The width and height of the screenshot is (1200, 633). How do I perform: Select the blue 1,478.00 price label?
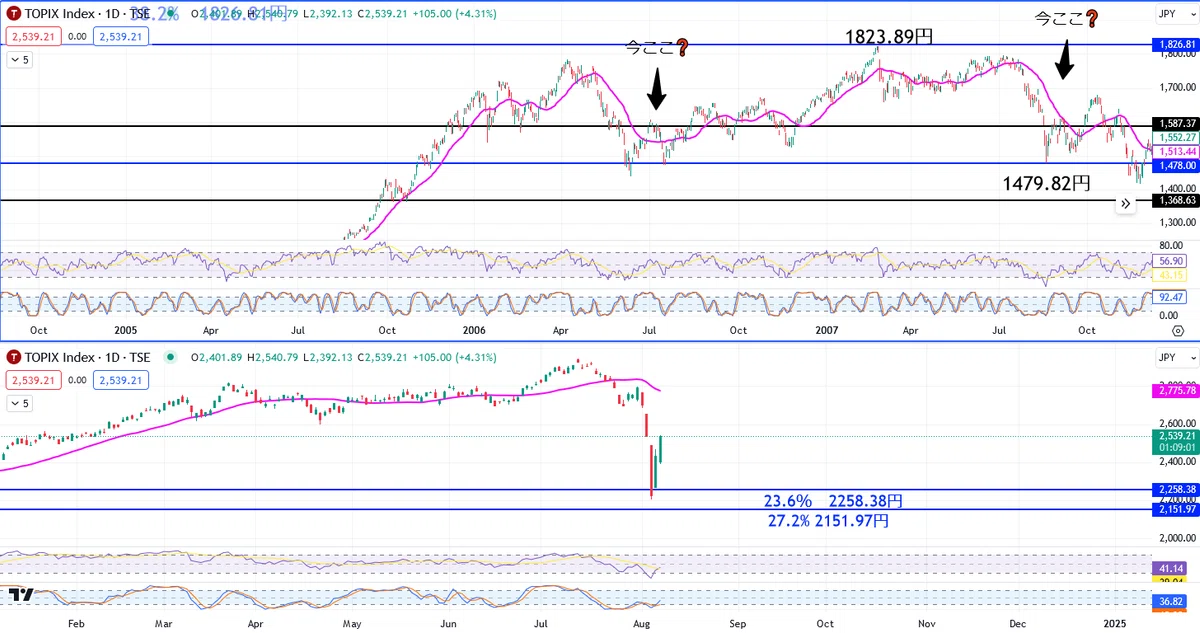pyautogui.click(x=1175, y=165)
